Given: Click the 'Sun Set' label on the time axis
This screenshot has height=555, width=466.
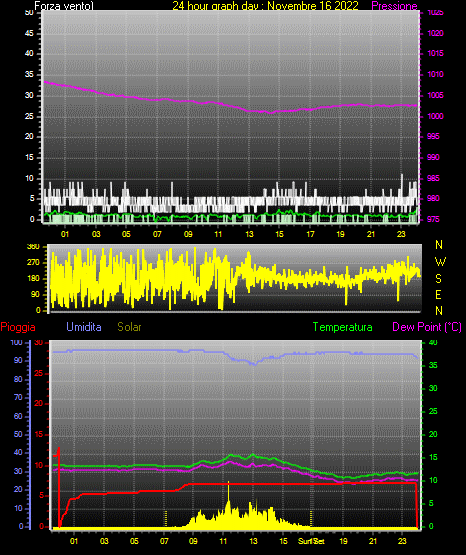Looking at the screenshot, I should point(311,541).
